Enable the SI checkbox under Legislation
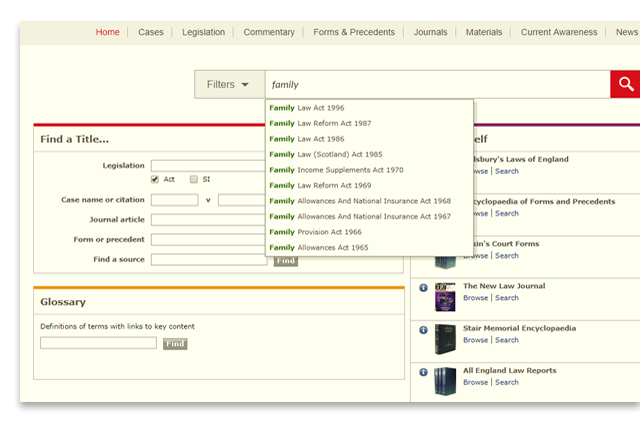 [x=194, y=180]
